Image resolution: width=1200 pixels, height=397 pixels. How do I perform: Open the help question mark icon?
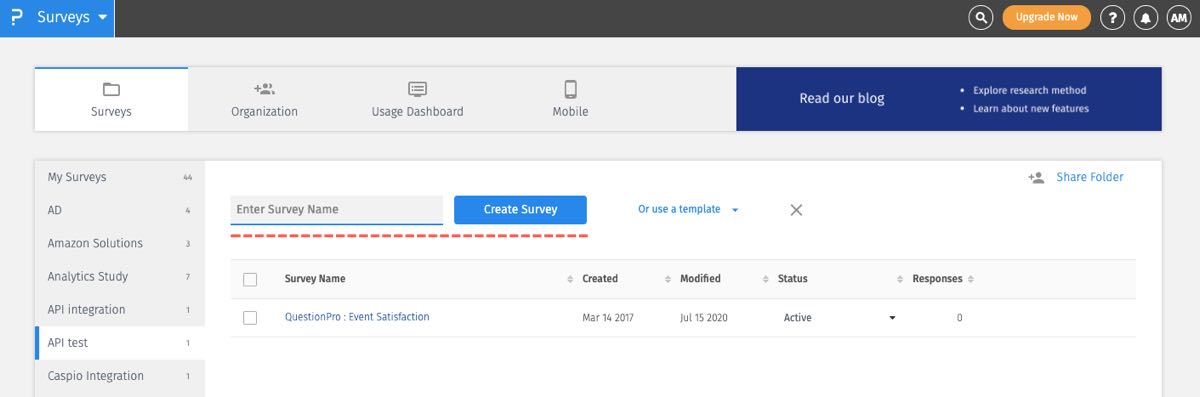coord(1112,17)
